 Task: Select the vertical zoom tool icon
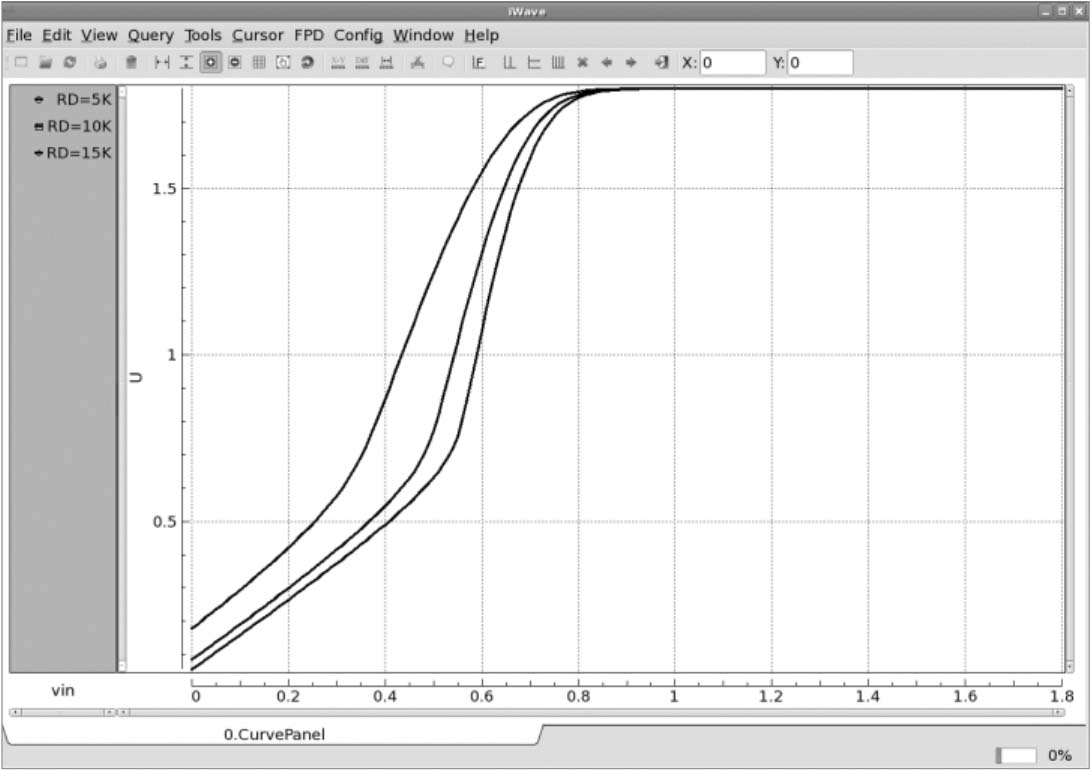pos(186,63)
